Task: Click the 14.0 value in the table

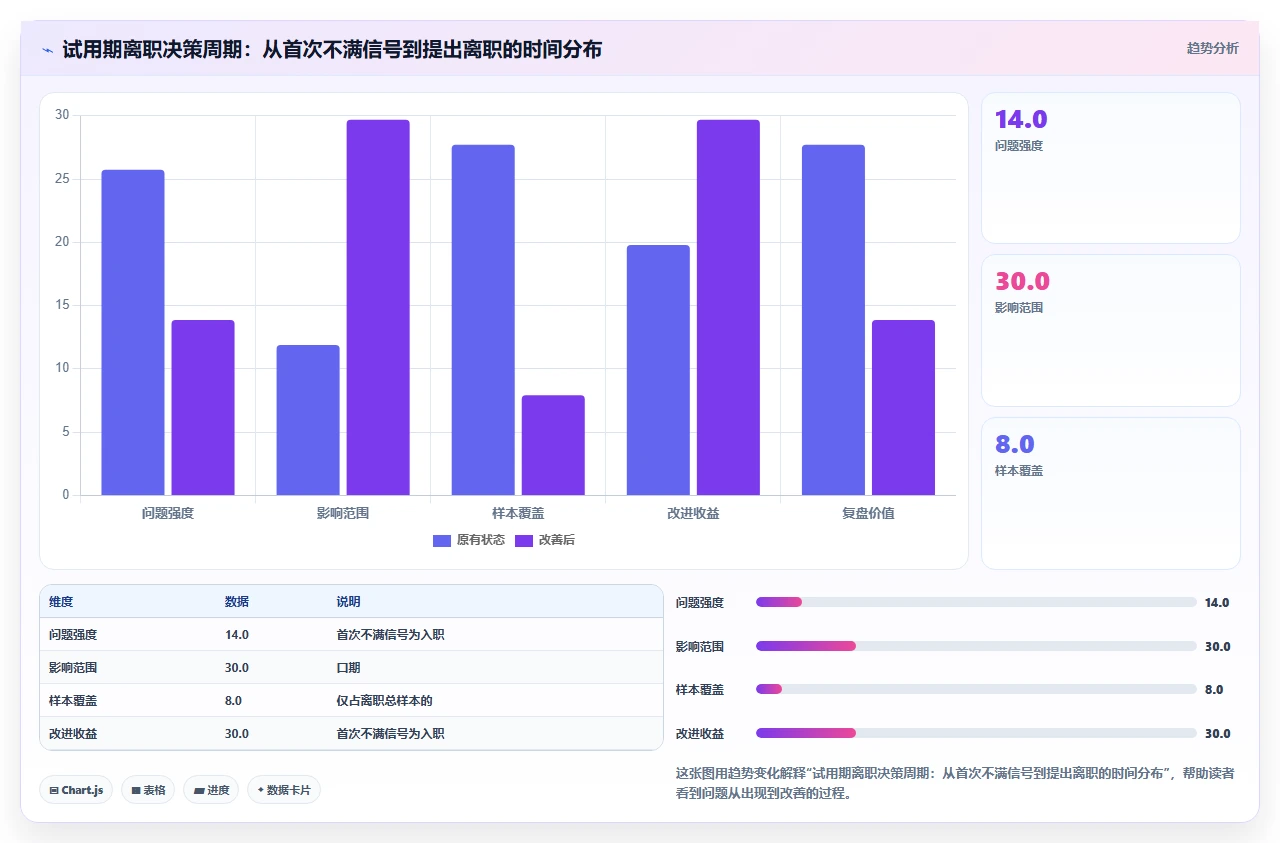Action: pyautogui.click(x=237, y=634)
